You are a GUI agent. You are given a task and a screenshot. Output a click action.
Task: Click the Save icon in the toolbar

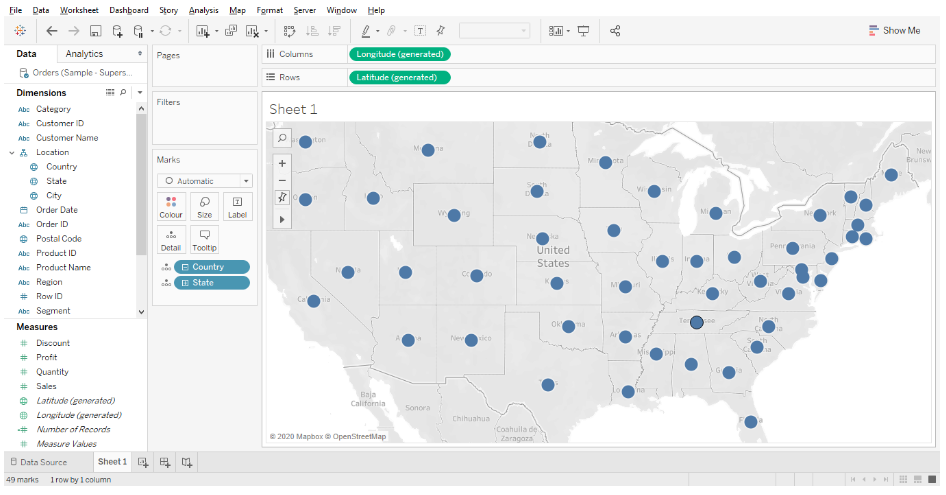(x=95, y=31)
